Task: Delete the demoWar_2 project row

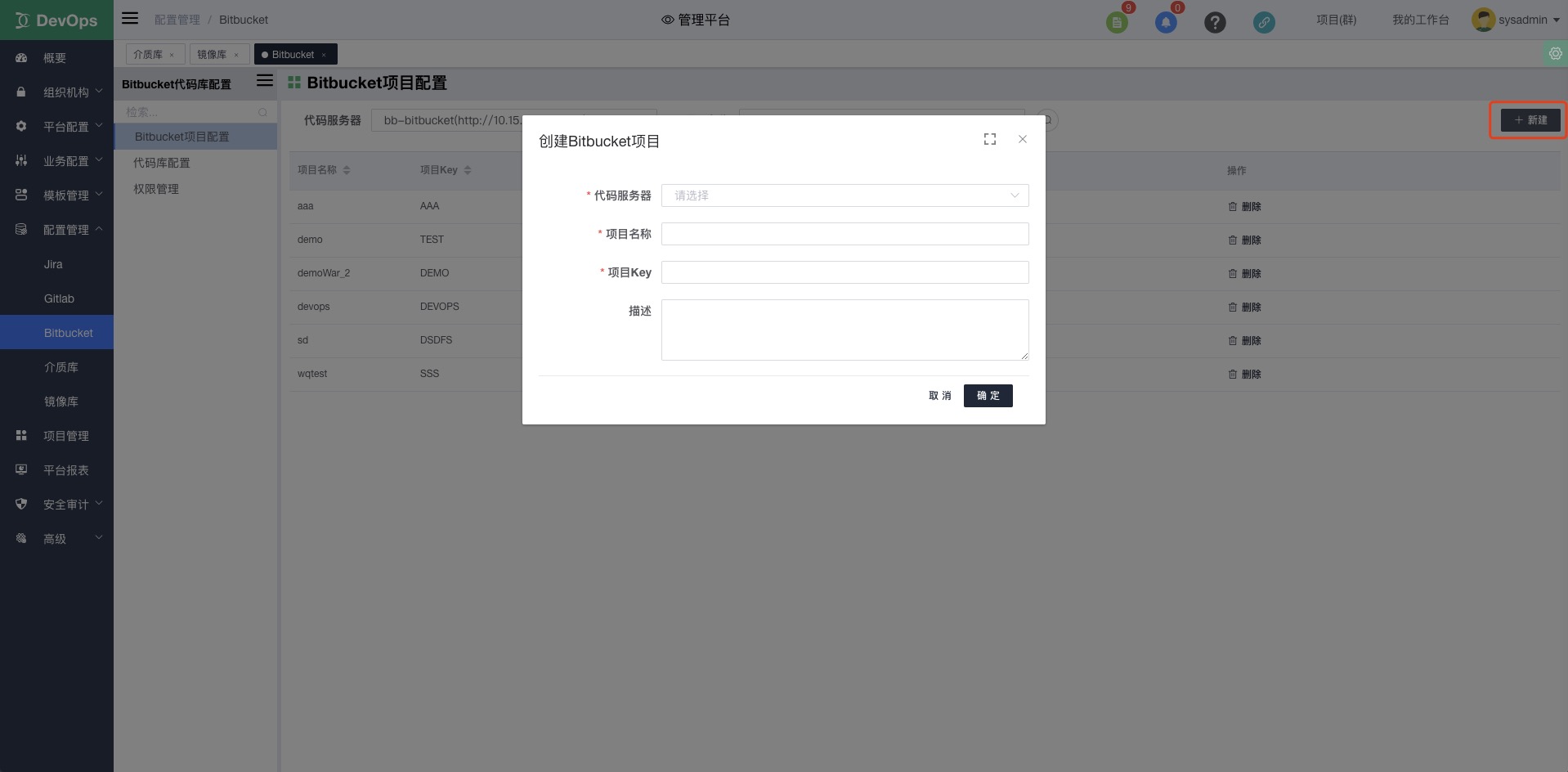Action: click(x=1244, y=273)
